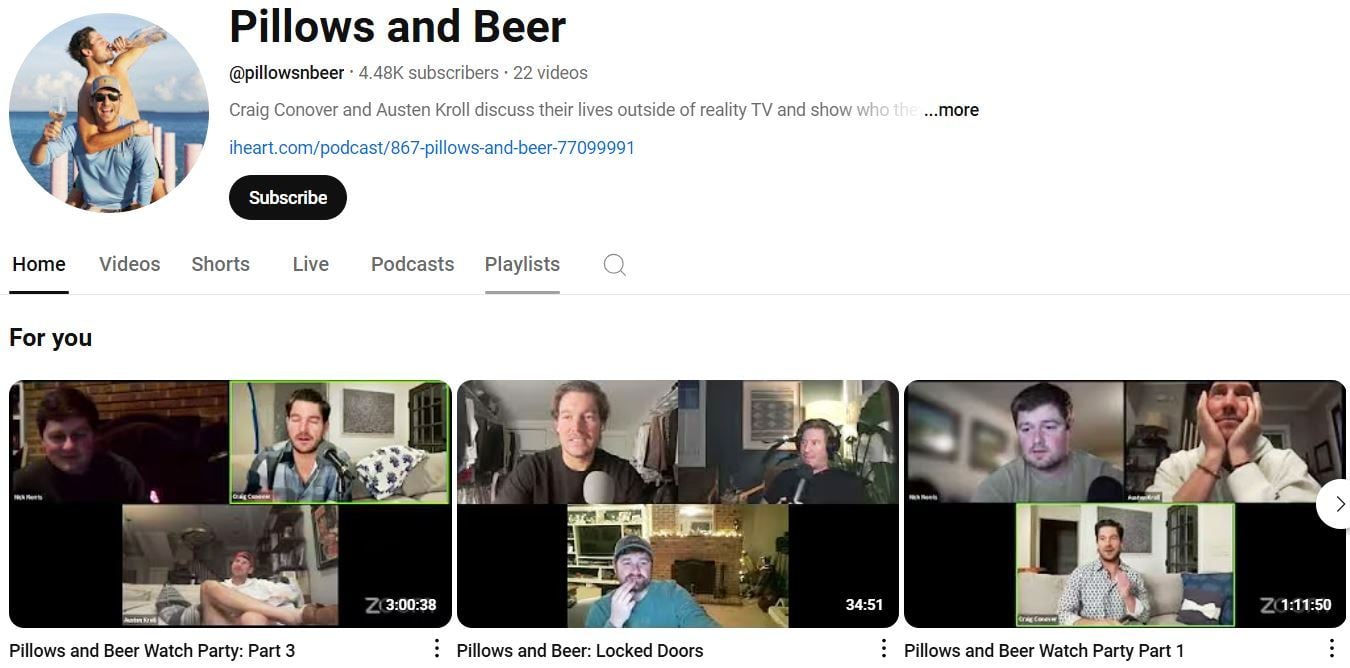Open the iheart.com podcast link
This screenshot has width=1350, height=668.
coord(432,147)
